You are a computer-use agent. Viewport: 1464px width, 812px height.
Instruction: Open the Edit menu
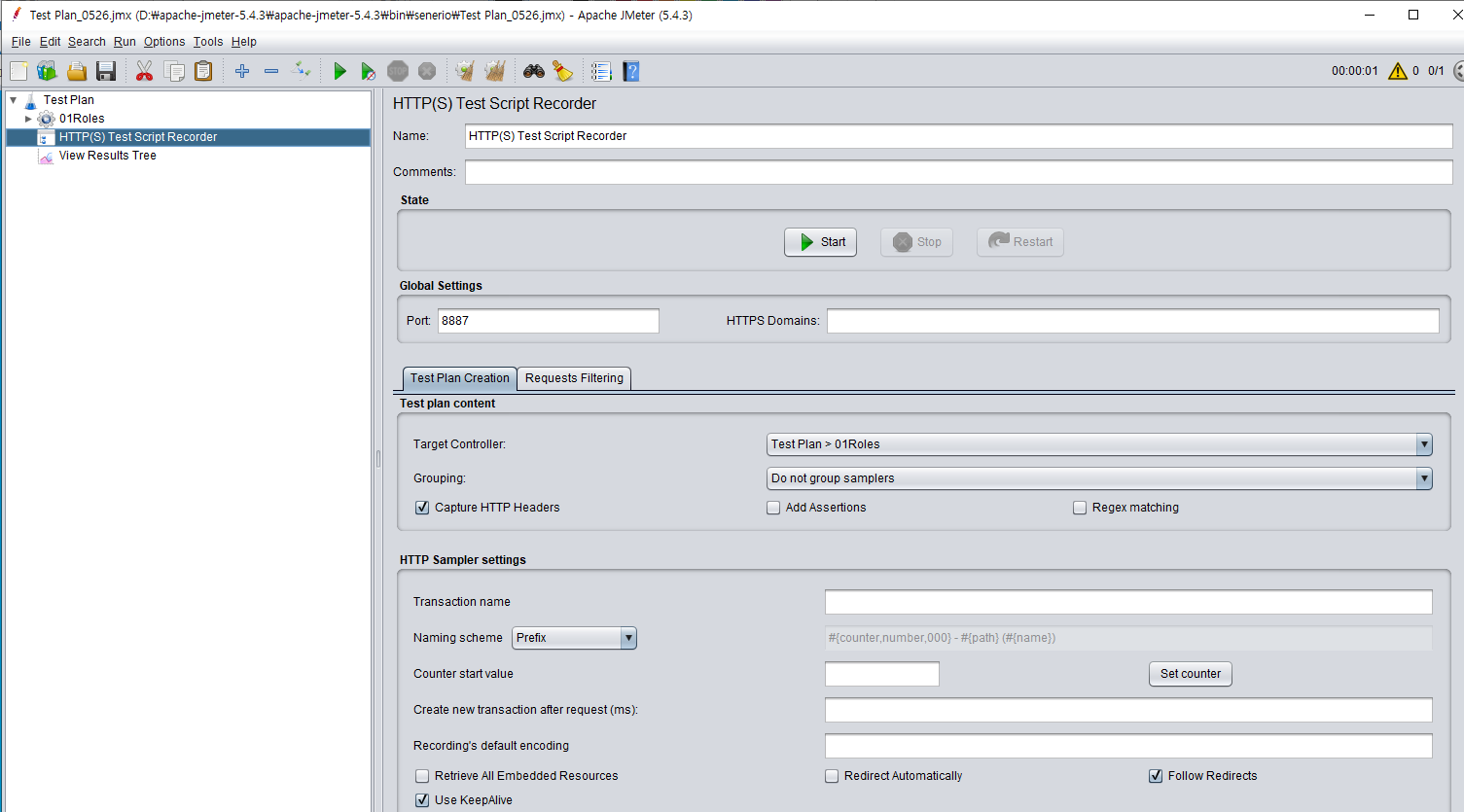pyautogui.click(x=50, y=42)
